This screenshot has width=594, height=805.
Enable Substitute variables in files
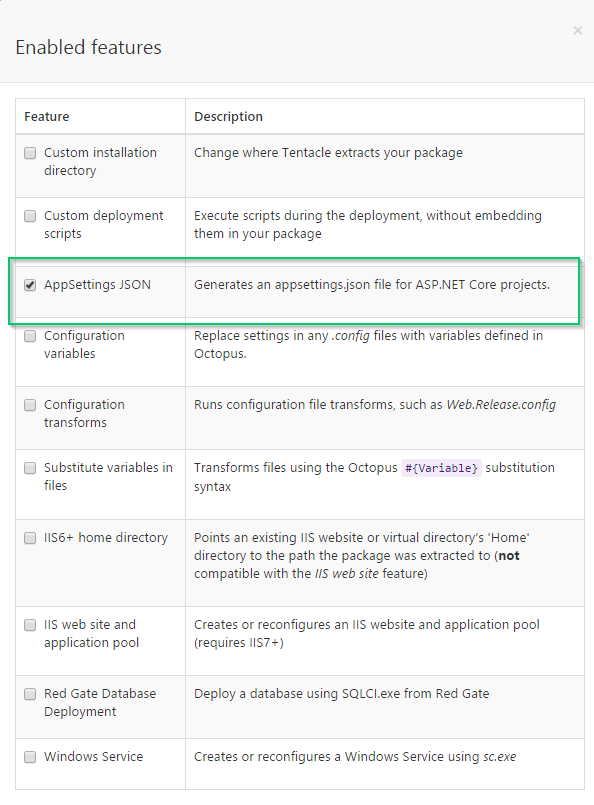[30, 468]
